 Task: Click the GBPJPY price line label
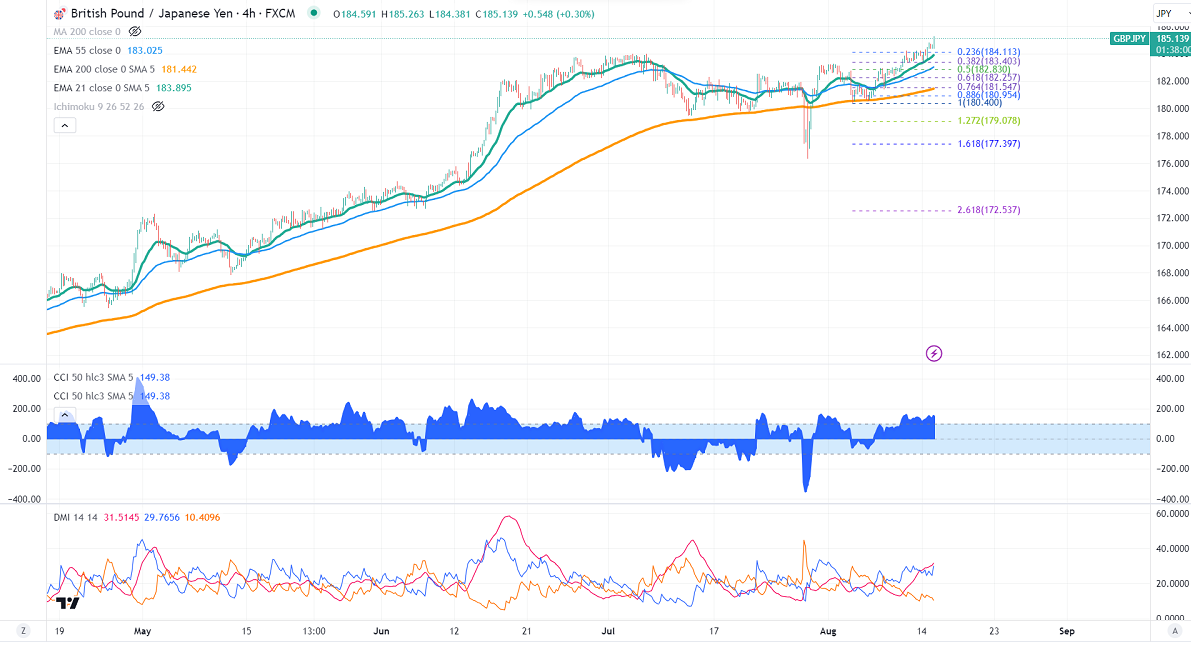[x=1129, y=39]
